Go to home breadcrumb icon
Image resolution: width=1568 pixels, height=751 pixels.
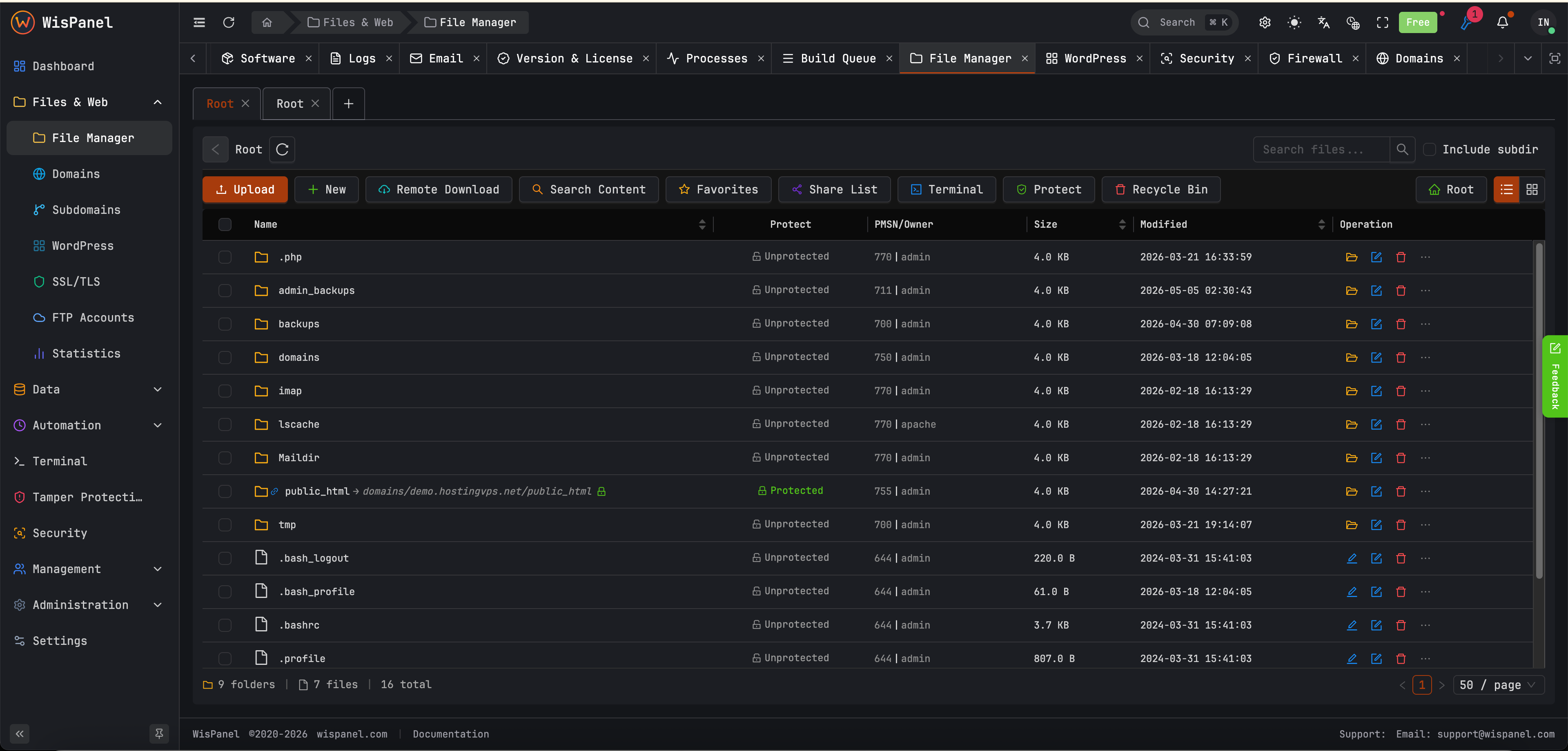pyautogui.click(x=267, y=22)
